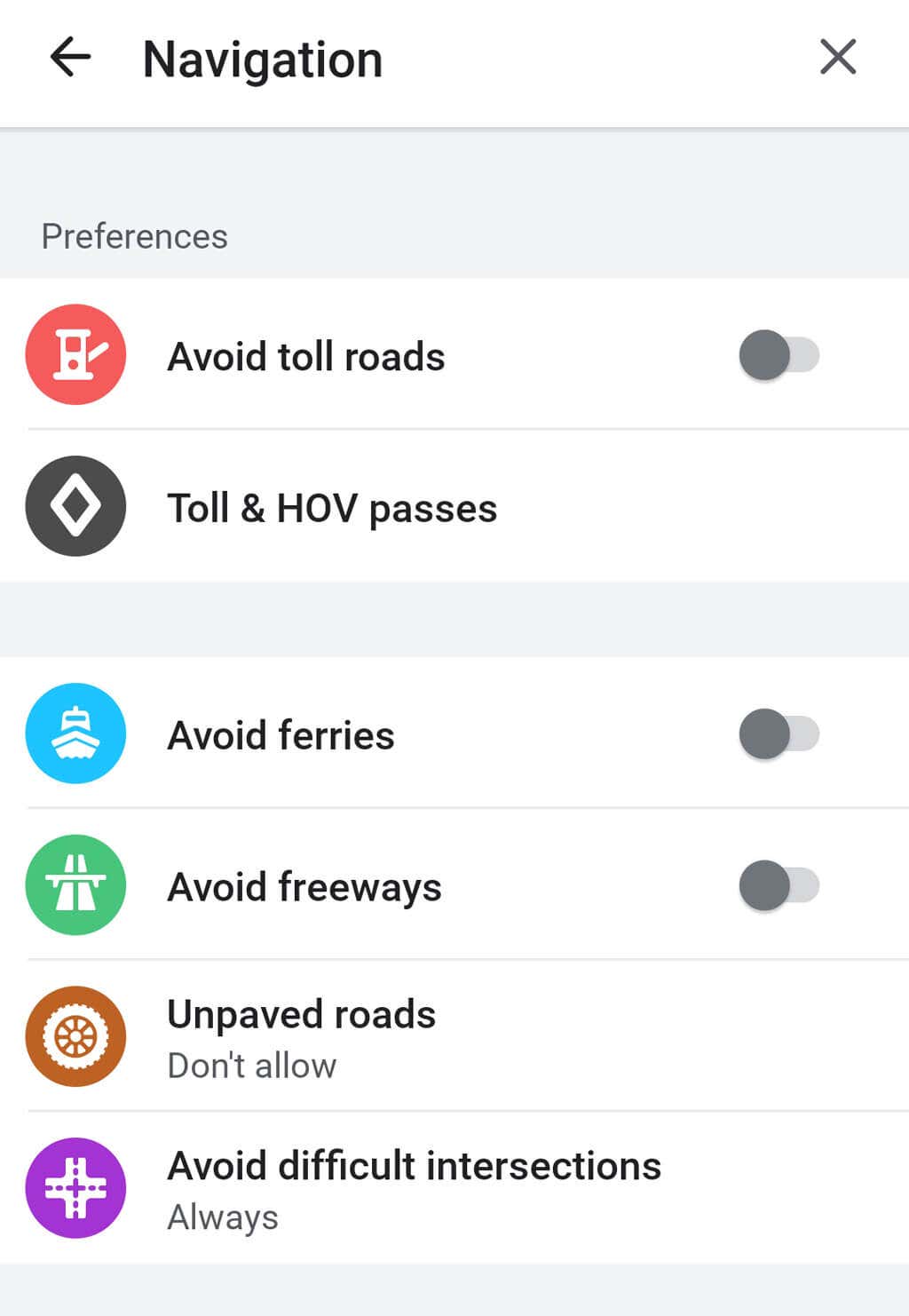
Task: Tap the Avoid freeways label text
Action: tap(304, 887)
